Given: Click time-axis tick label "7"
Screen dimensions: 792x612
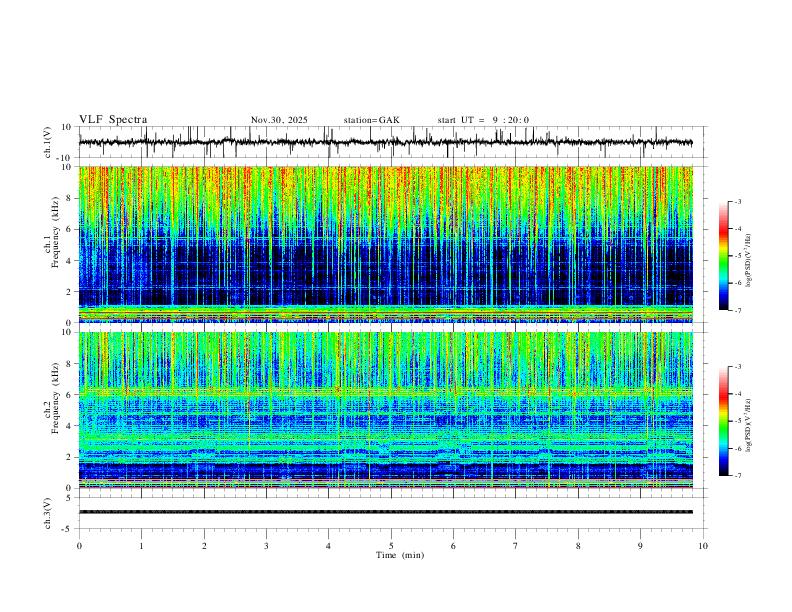Looking at the screenshot, I should 516,546.
